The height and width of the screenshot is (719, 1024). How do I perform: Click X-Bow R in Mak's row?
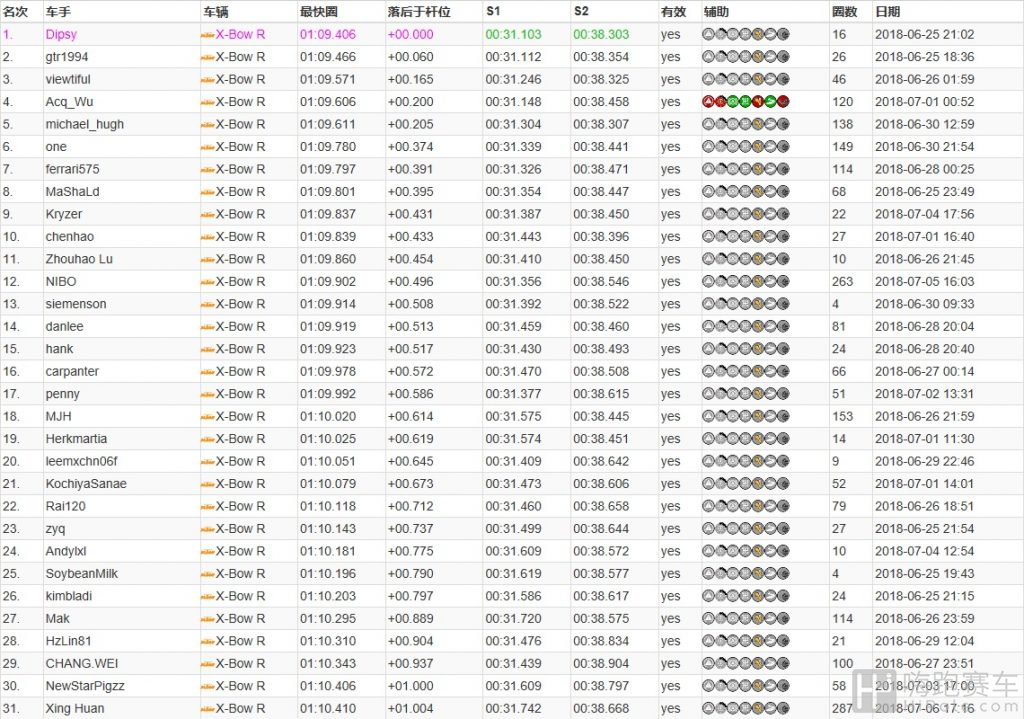tap(240, 618)
